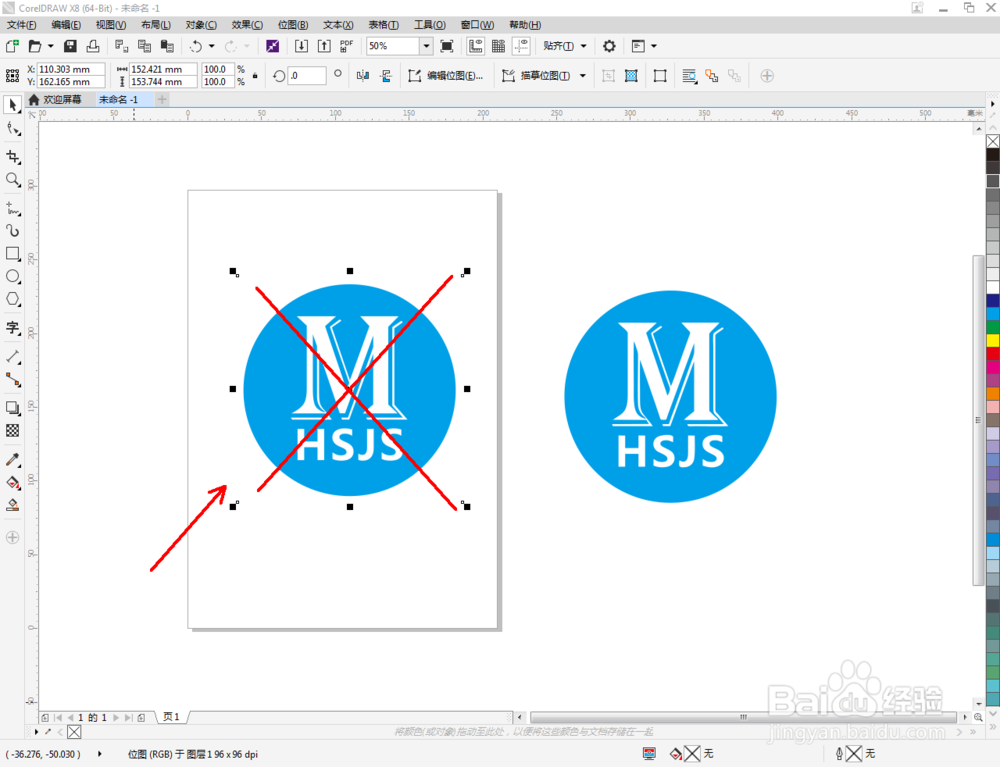
Task: Pick the red color swatch
Action: click(993, 354)
